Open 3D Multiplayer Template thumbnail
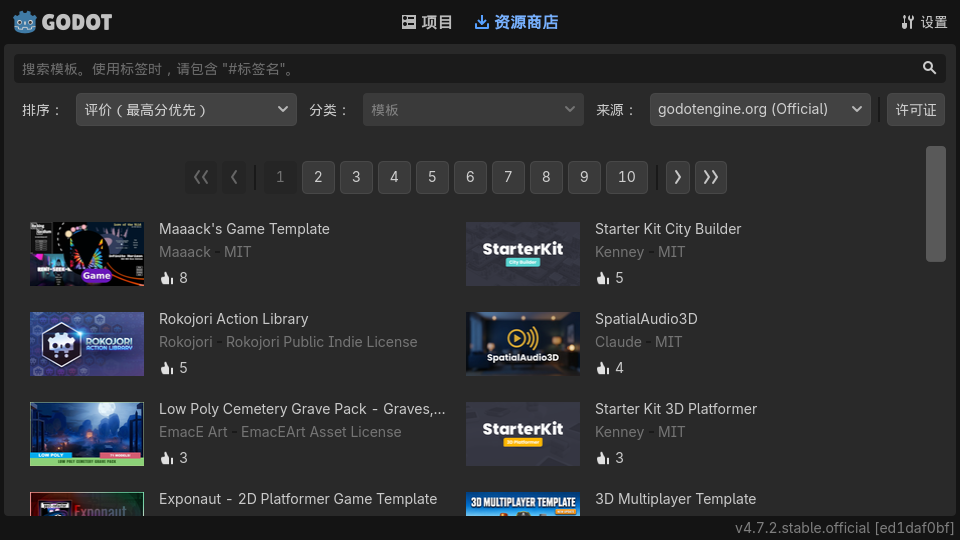The image size is (960, 540). (x=523, y=504)
